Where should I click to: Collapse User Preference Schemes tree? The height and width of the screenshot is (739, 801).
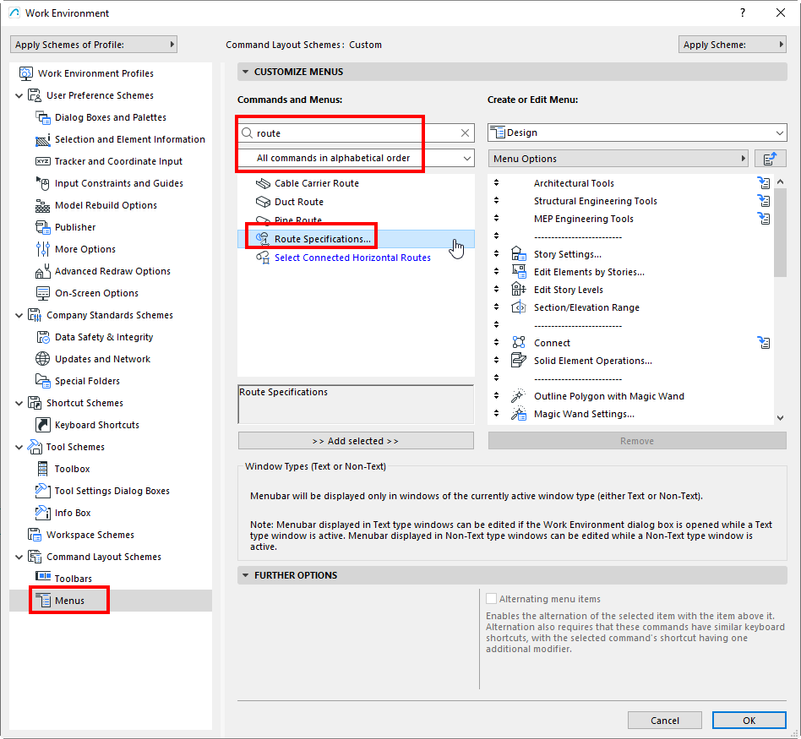[x=19, y=96]
